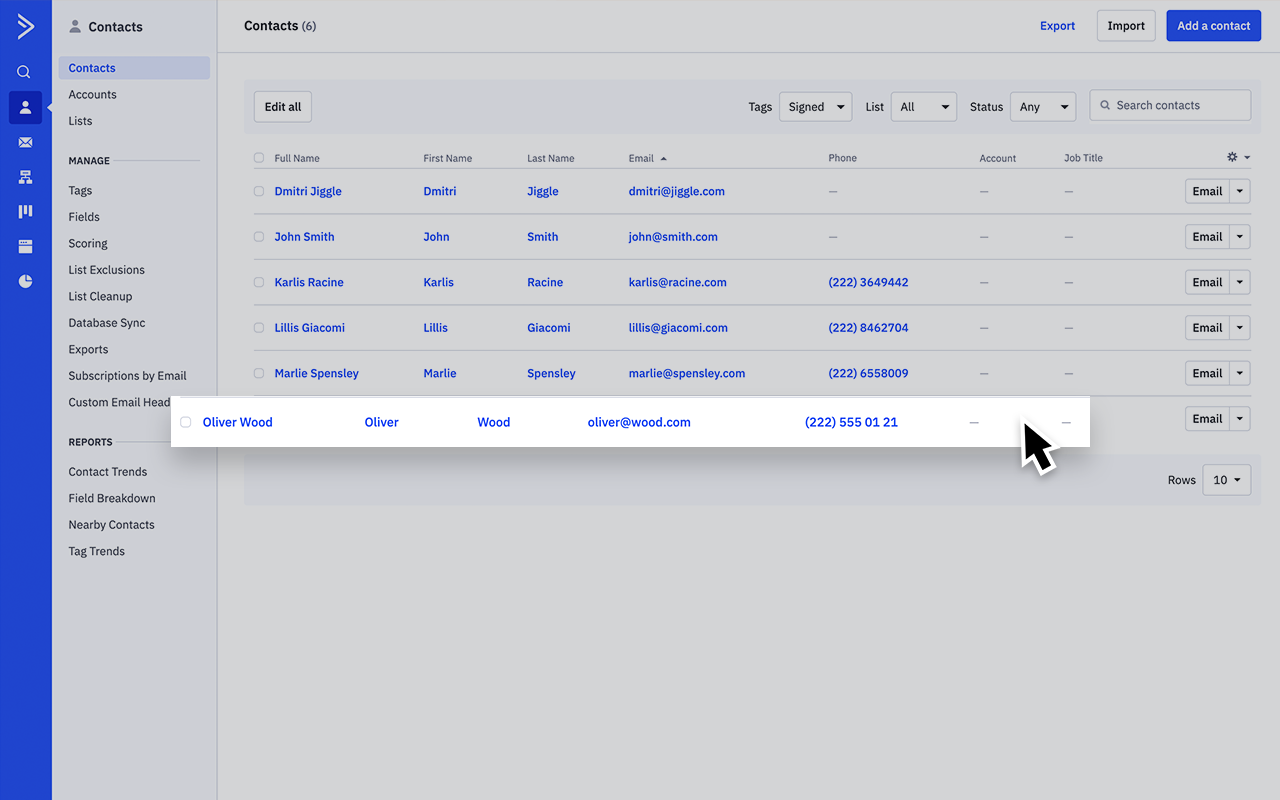Switch to the Accounts section

[x=92, y=94]
